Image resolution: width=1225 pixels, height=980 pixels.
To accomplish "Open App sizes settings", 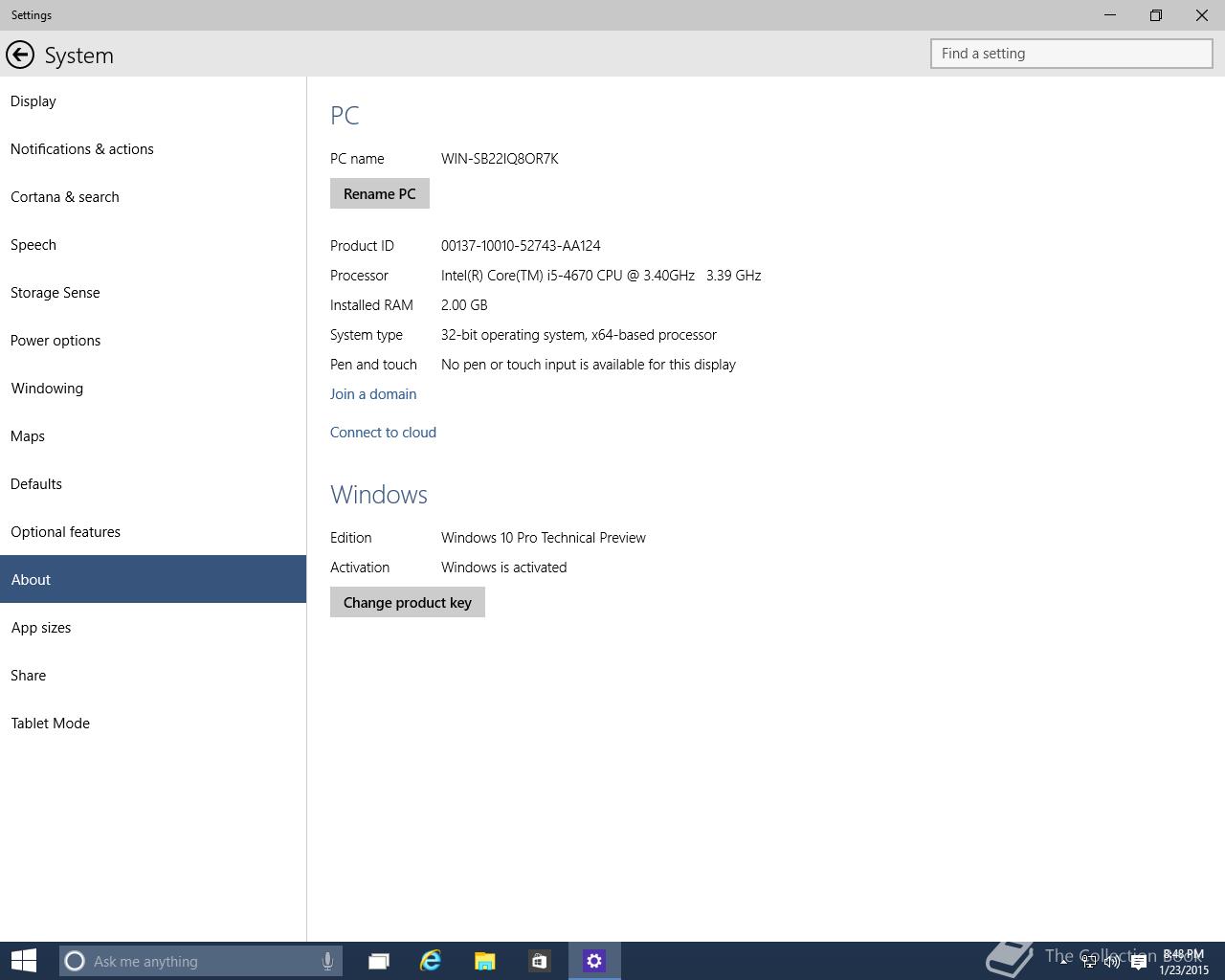I will [x=153, y=627].
